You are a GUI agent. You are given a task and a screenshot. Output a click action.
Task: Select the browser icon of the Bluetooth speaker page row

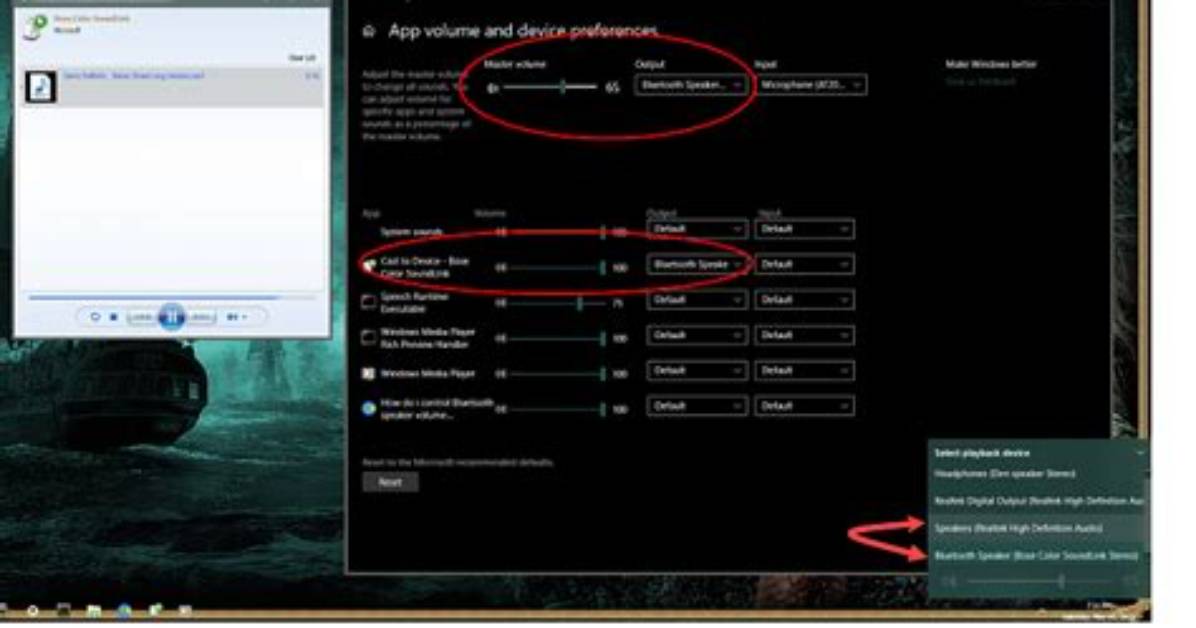pos(368,408)
